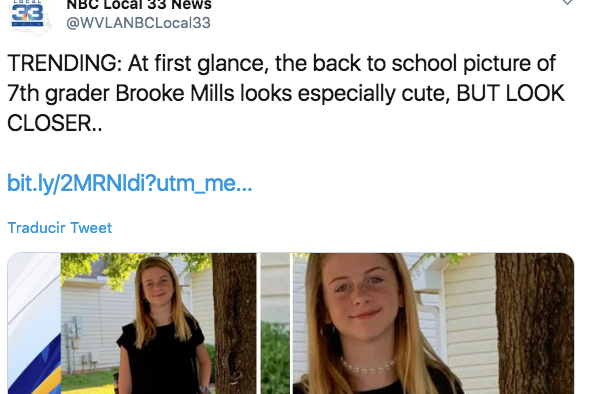Click the white divider between the two photos
The width and height of the screenshot is (589, 394).
click(x=259, y=323)
